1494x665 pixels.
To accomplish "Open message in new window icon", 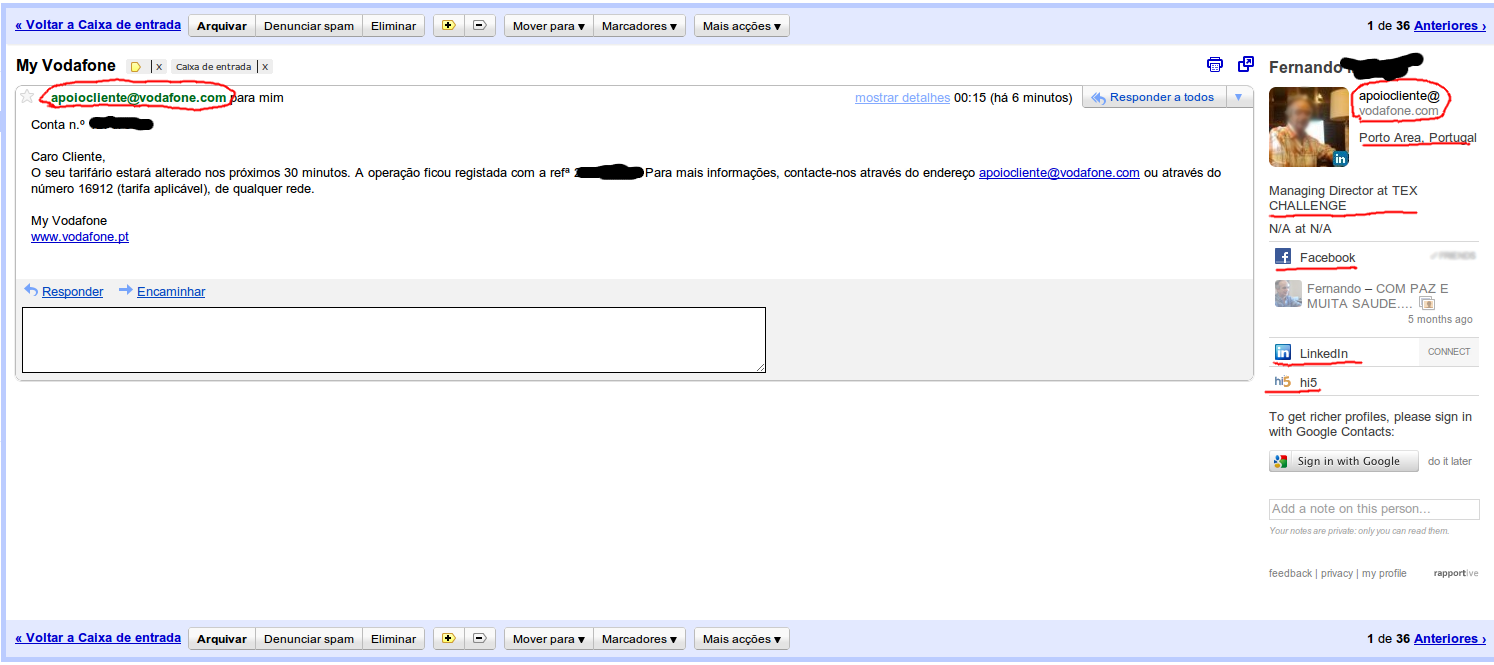I will [1246, 64].
